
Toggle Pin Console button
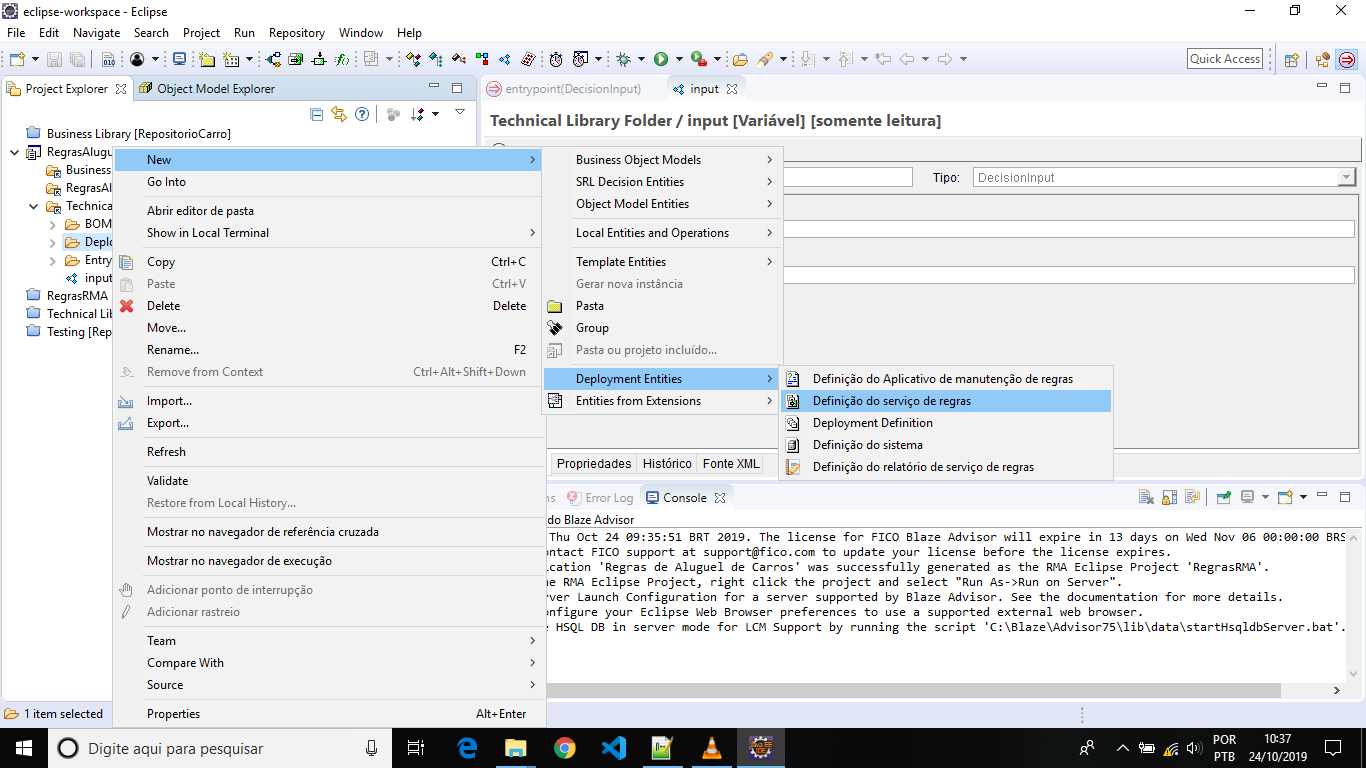coord(1223,497)
